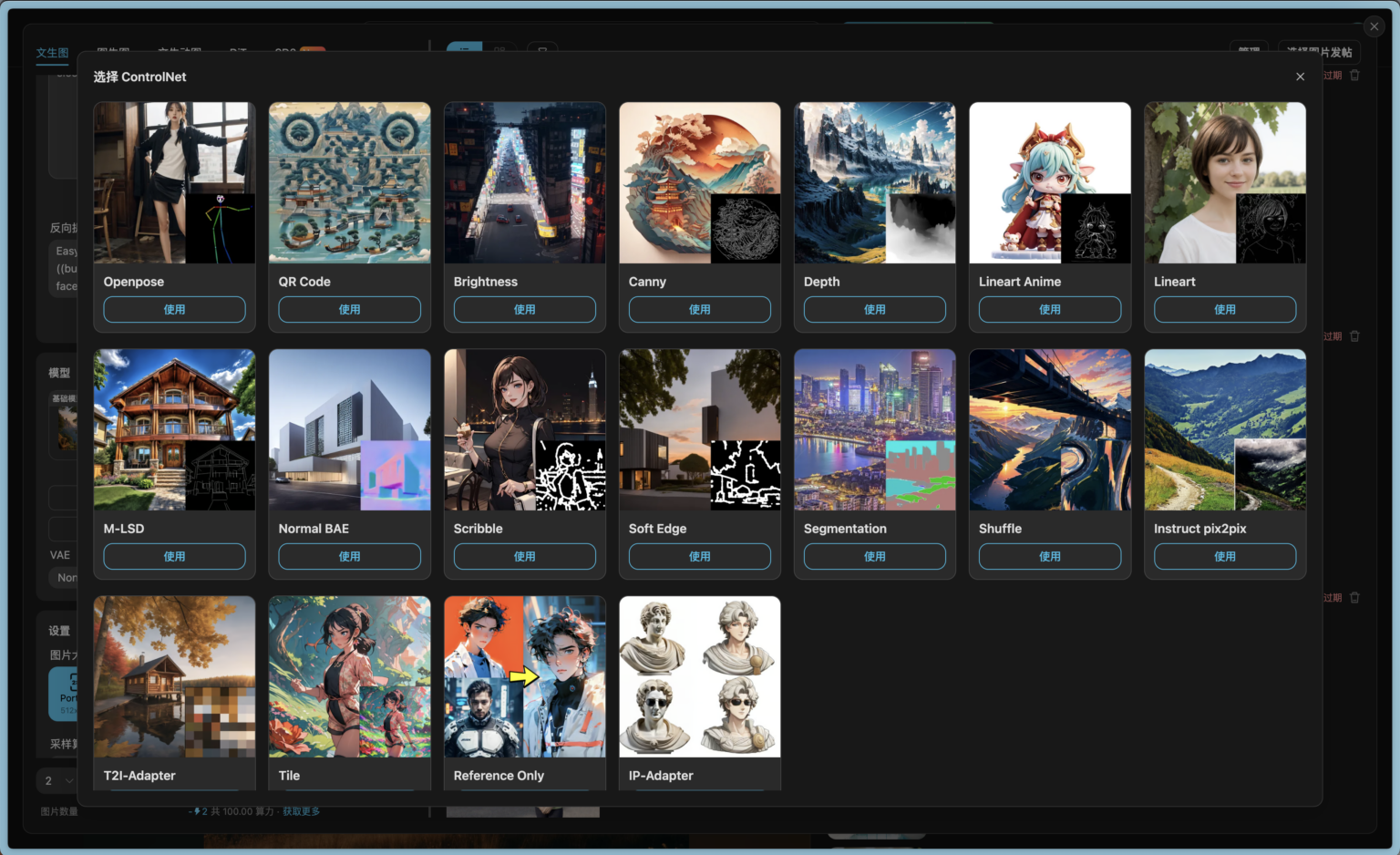This screenshot has width=1400, height=855.
Task: Apply the Canny edge ControlNet
Action: coord(699,309)
